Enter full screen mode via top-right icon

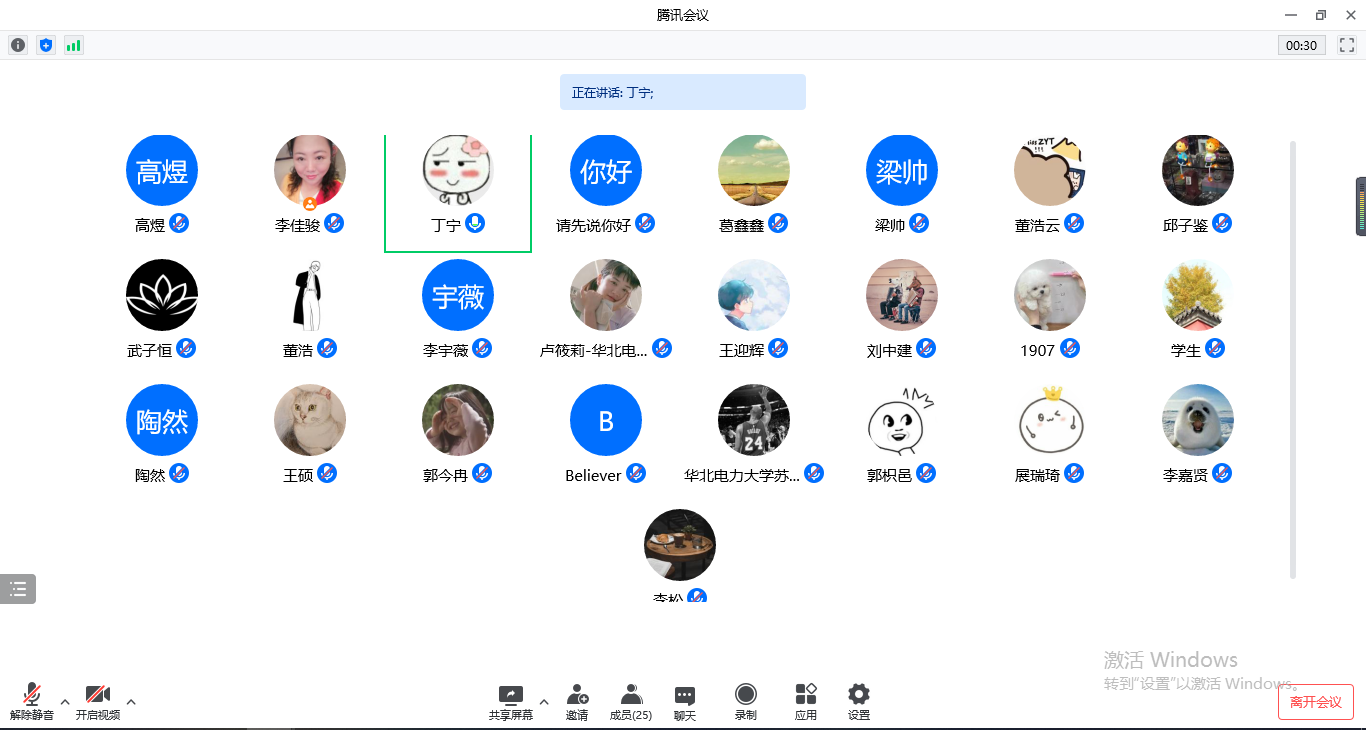[x=1347, y=45]
